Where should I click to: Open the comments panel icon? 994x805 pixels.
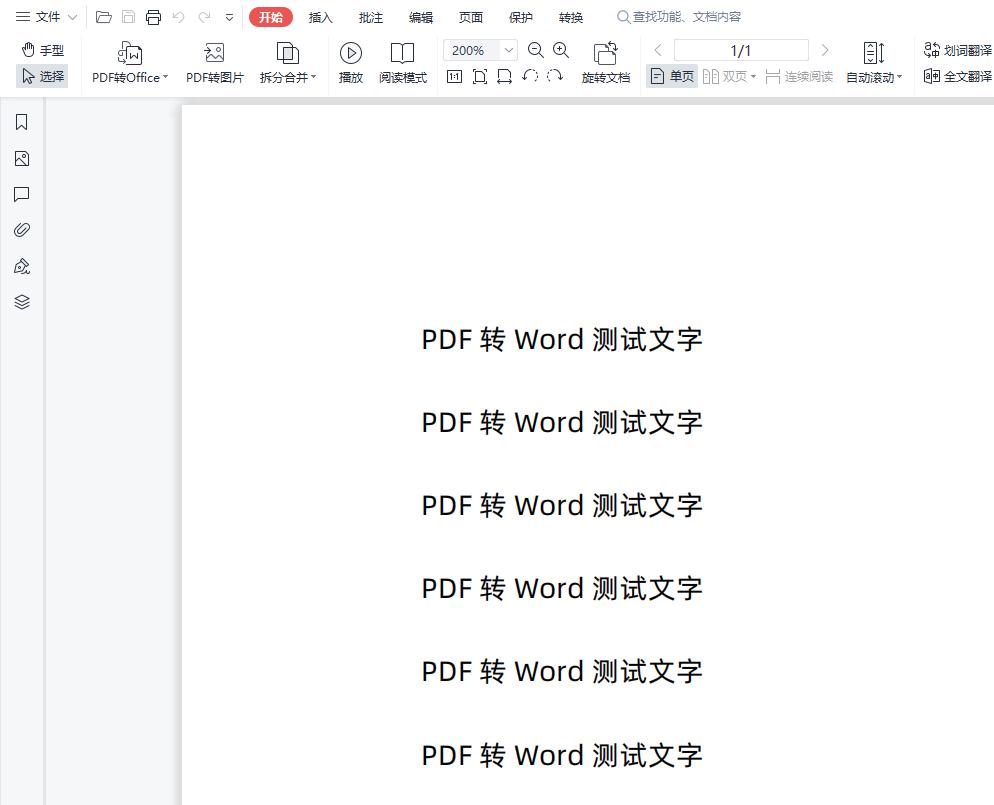[21, 194]
